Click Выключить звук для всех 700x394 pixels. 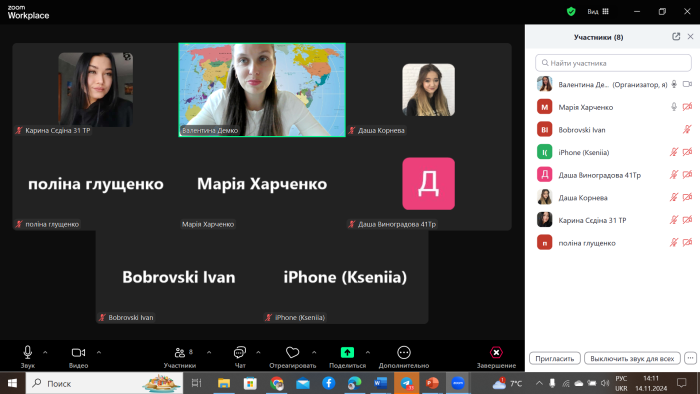(x=632, y=358)
